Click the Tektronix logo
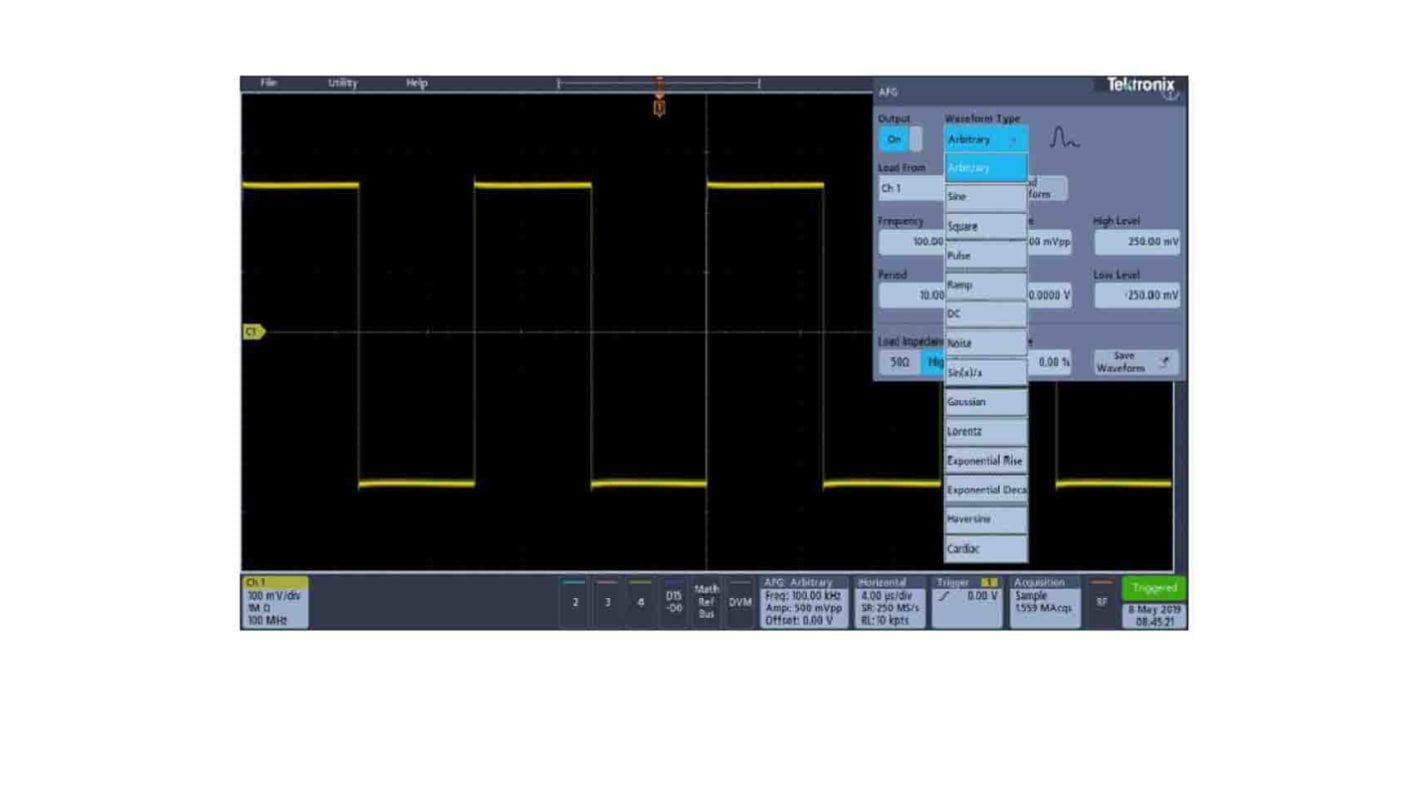 click(1140, 86)
